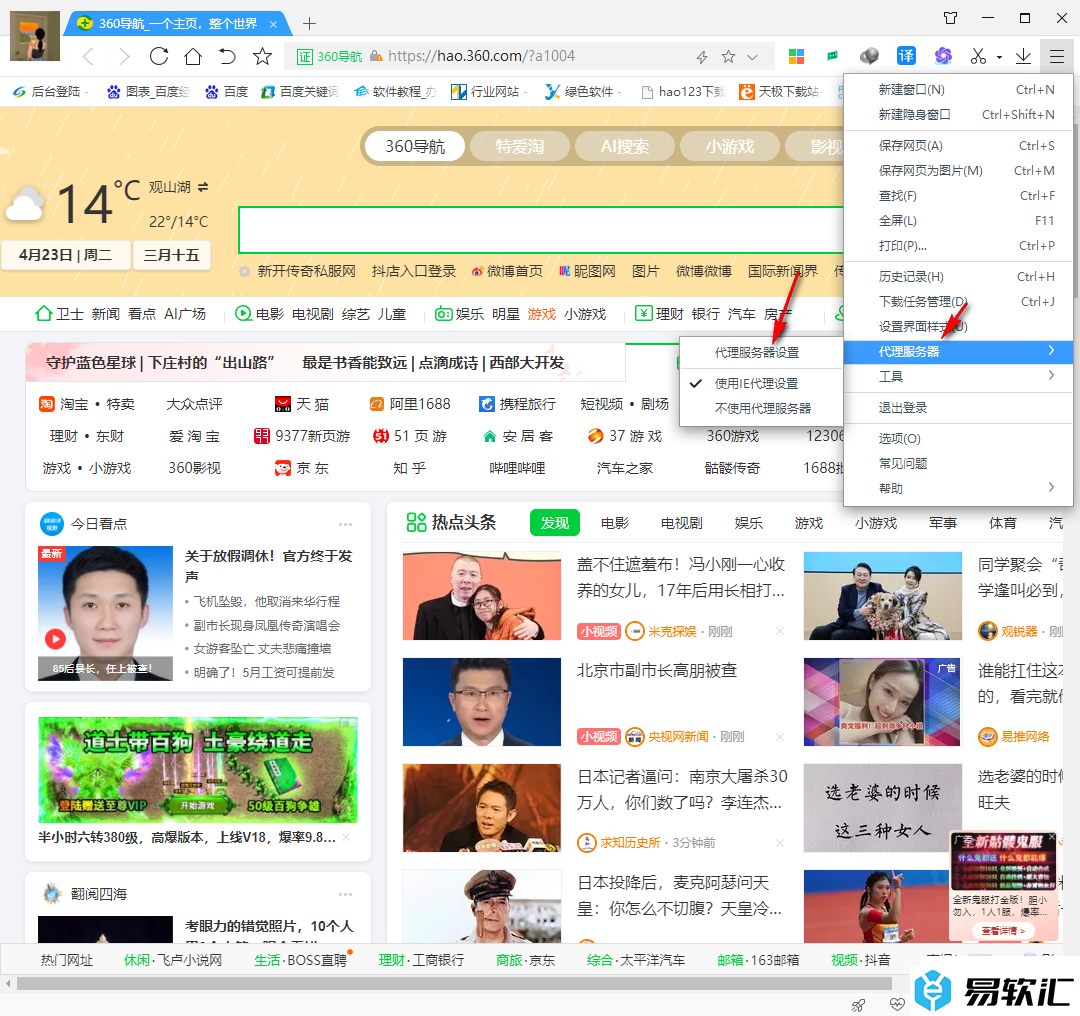Click the gray globe extension icon
This screenshot has width=1080, height=1016.
tap(869, 56)
